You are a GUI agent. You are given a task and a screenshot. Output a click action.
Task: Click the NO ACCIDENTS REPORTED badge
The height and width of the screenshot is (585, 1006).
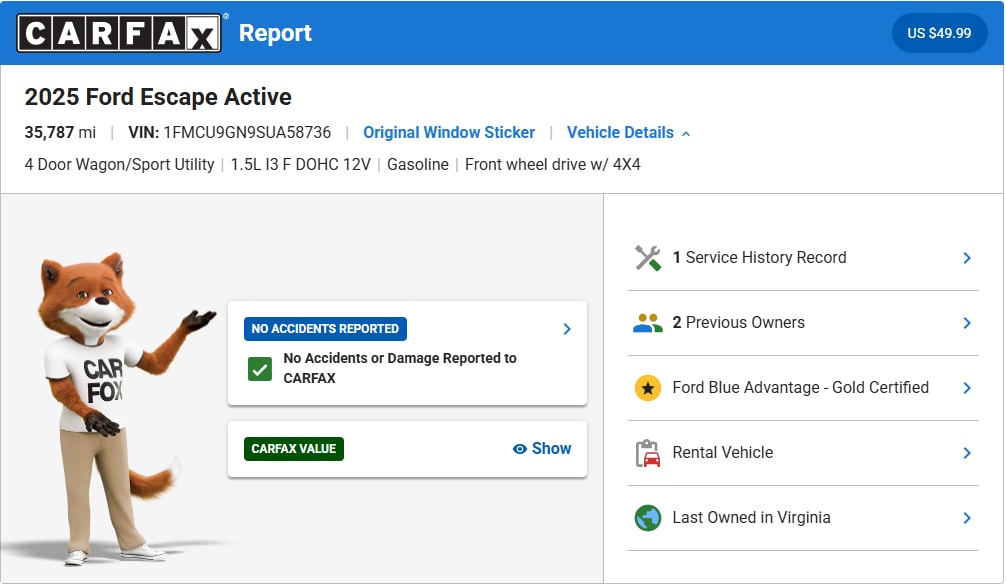point(325,329)
